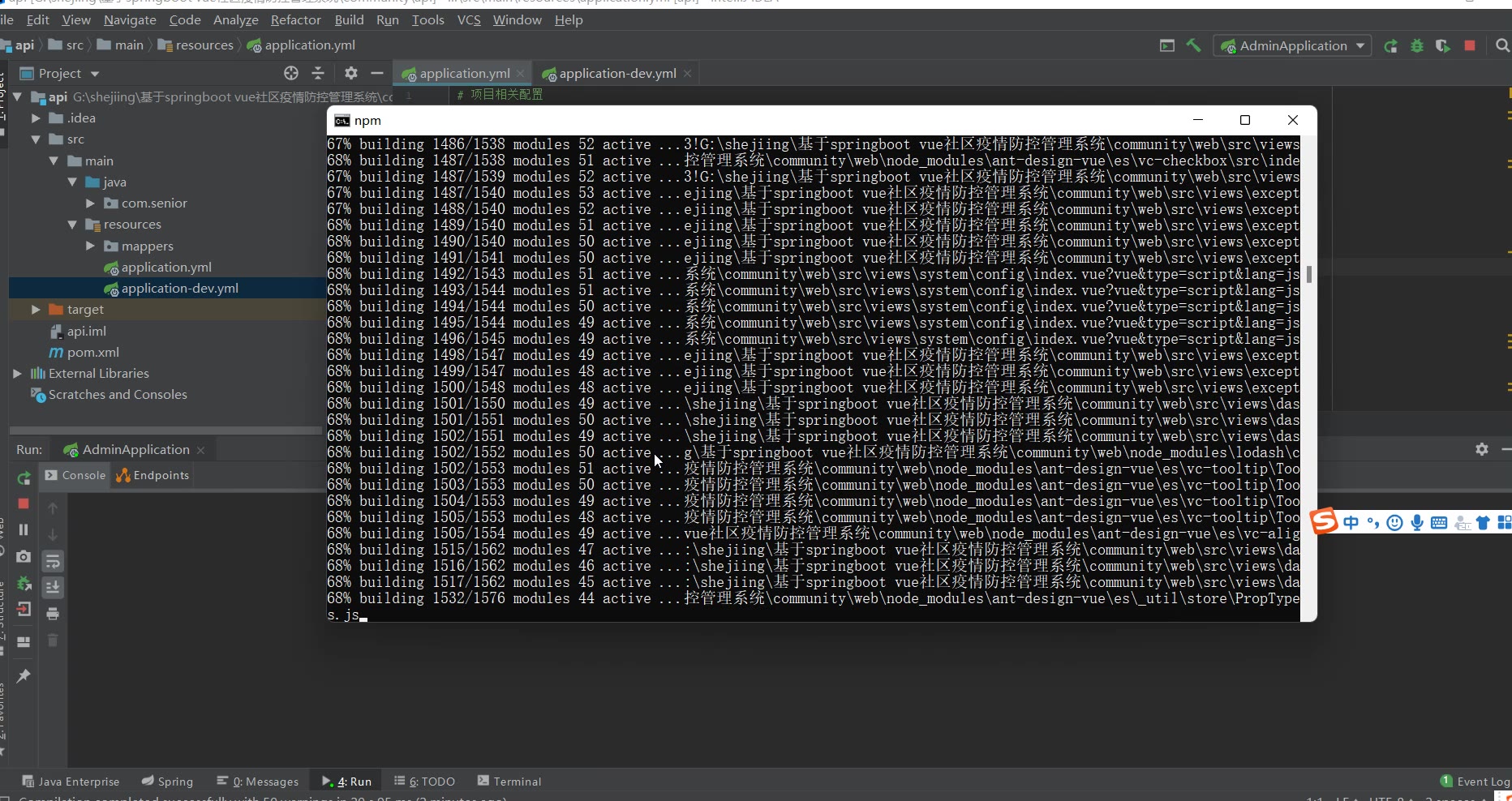Viewport: 1512px width, 801px height.
Task: Run AdminApplication with coverage
Action: tap(1442, 46)
